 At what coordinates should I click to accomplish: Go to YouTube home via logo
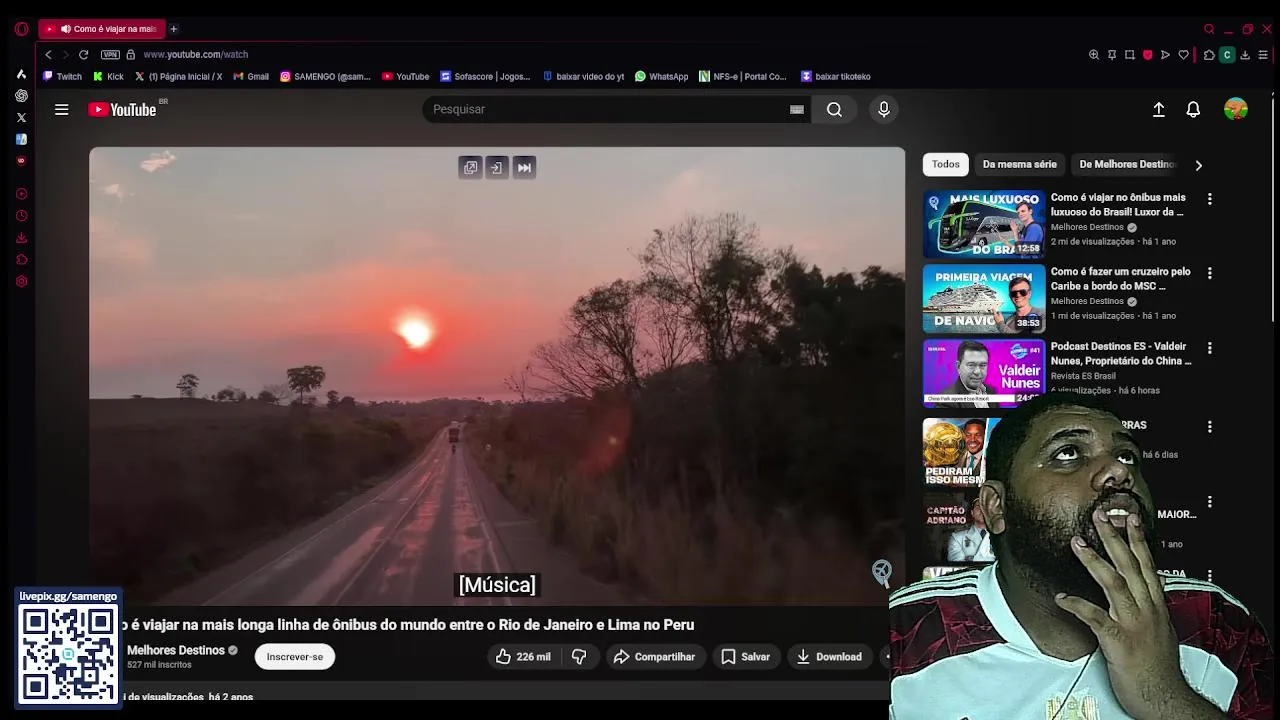coord(123,110)
